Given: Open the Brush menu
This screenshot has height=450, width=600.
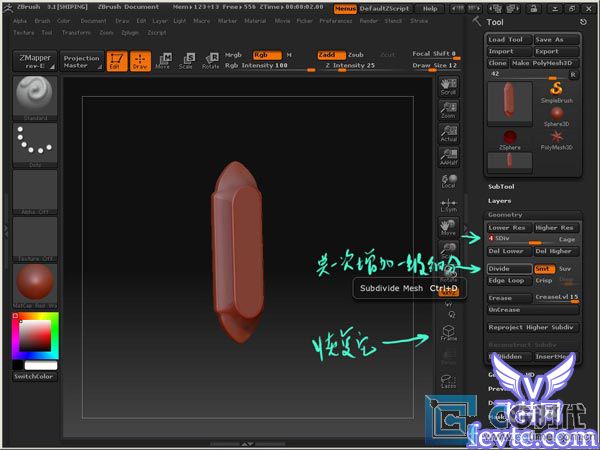Looking at the screenshot, I should coord(42,21).
